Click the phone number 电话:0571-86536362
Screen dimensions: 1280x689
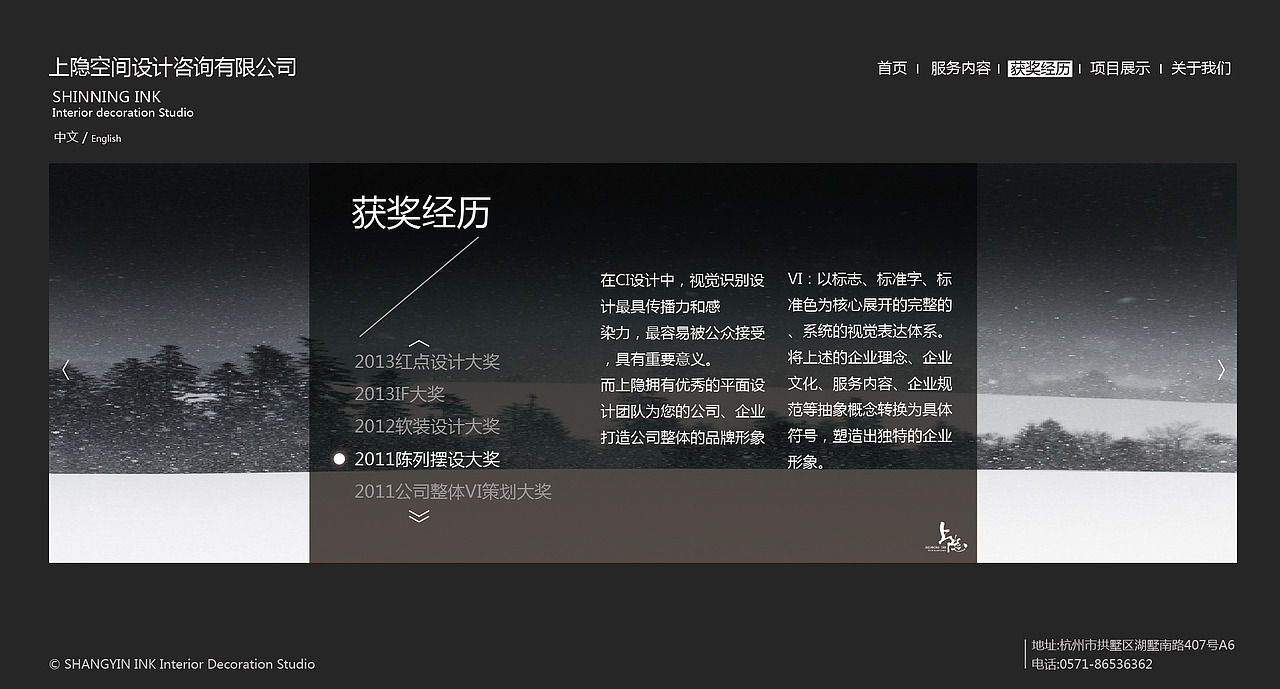[x=1092, y=664]
